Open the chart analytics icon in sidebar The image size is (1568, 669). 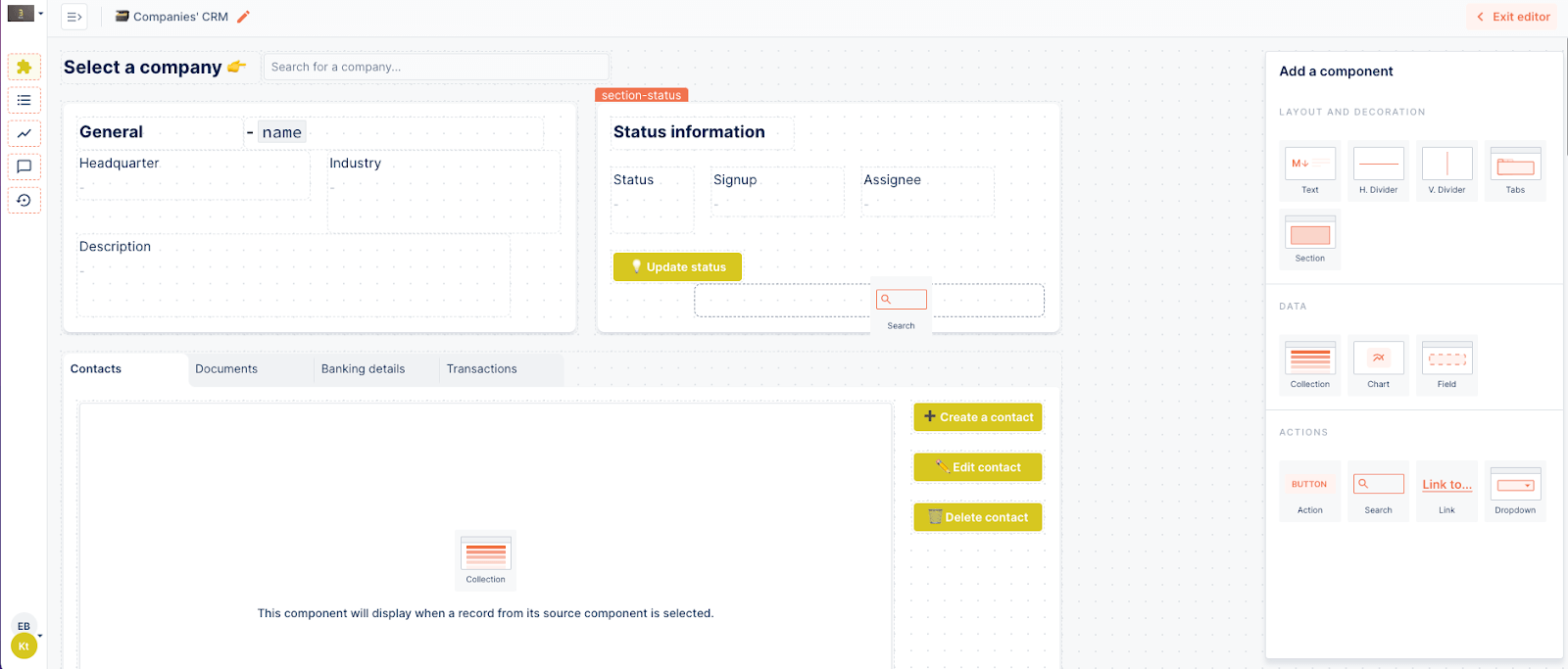24,133
